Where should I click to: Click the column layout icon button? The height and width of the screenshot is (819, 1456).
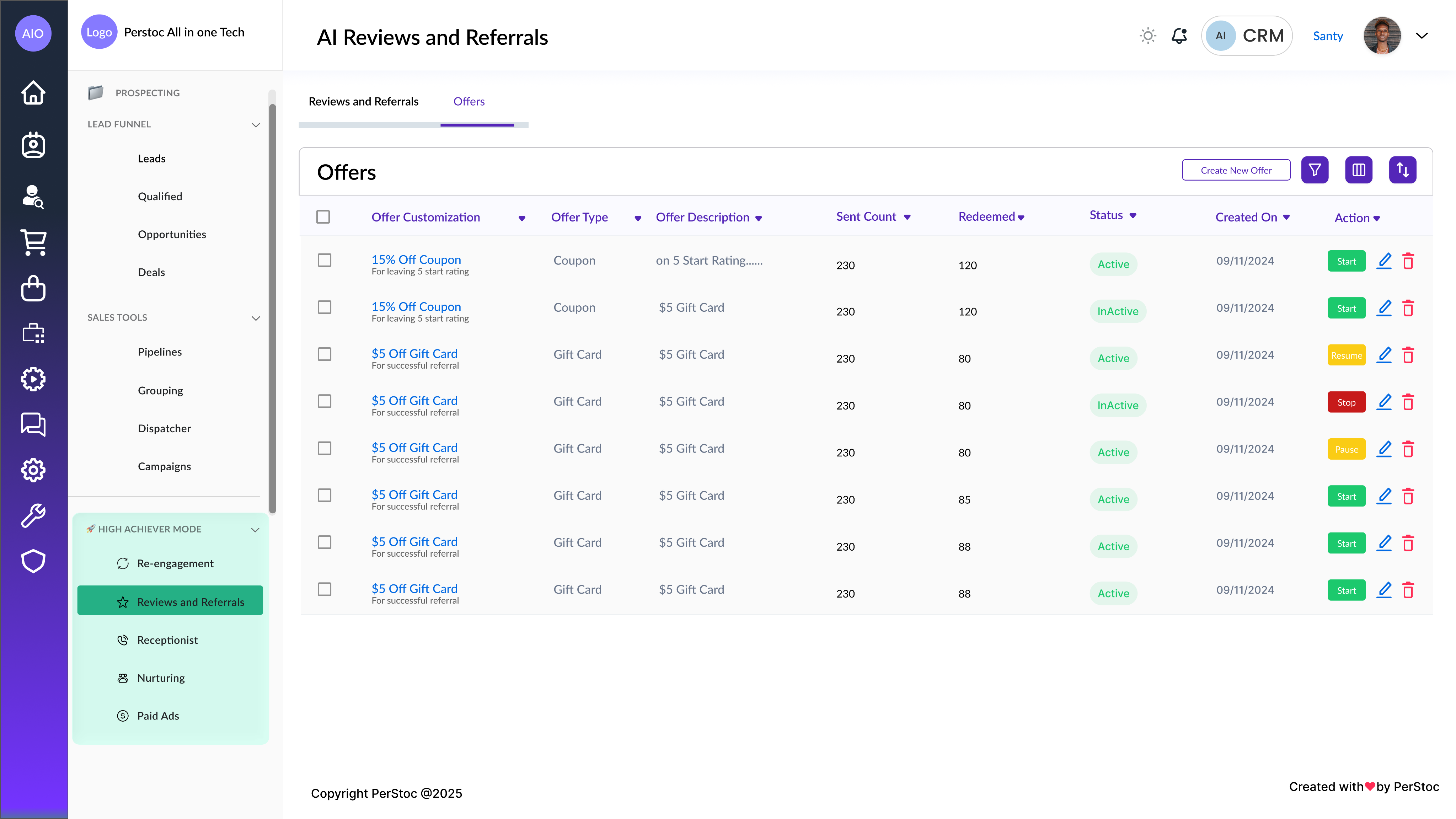click(1359, 170)
